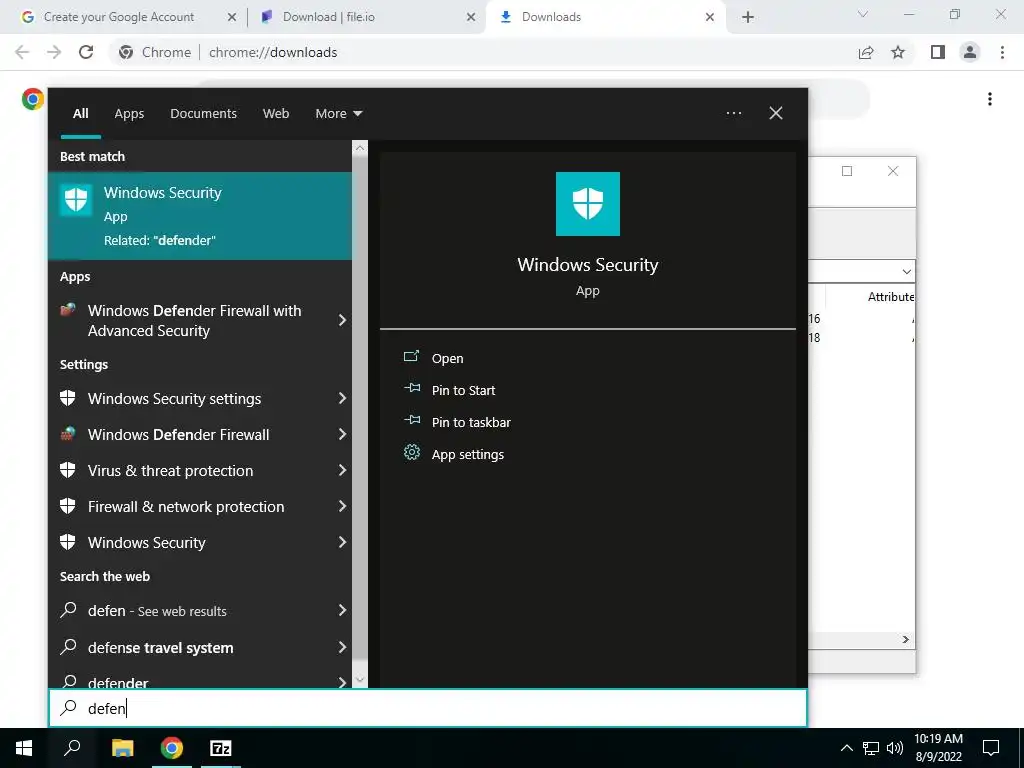Open Windows Start menu button
This screenshot has height=768, width=1024.
(x=24, y=748)
